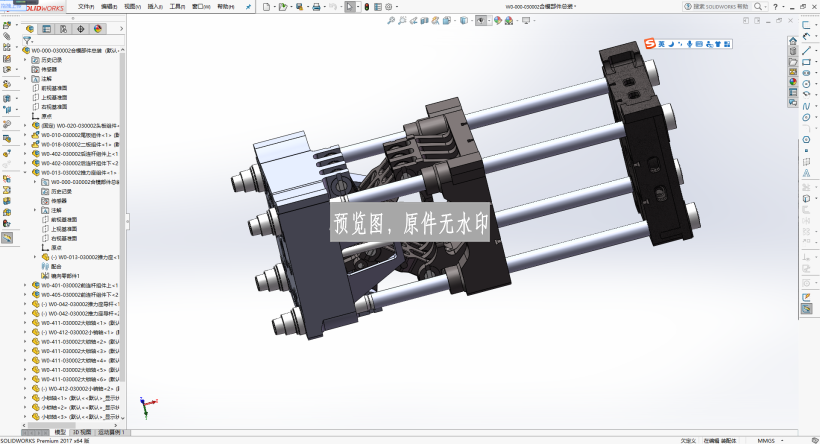Open the 工具 (Tools) menu

pos(177,7)
